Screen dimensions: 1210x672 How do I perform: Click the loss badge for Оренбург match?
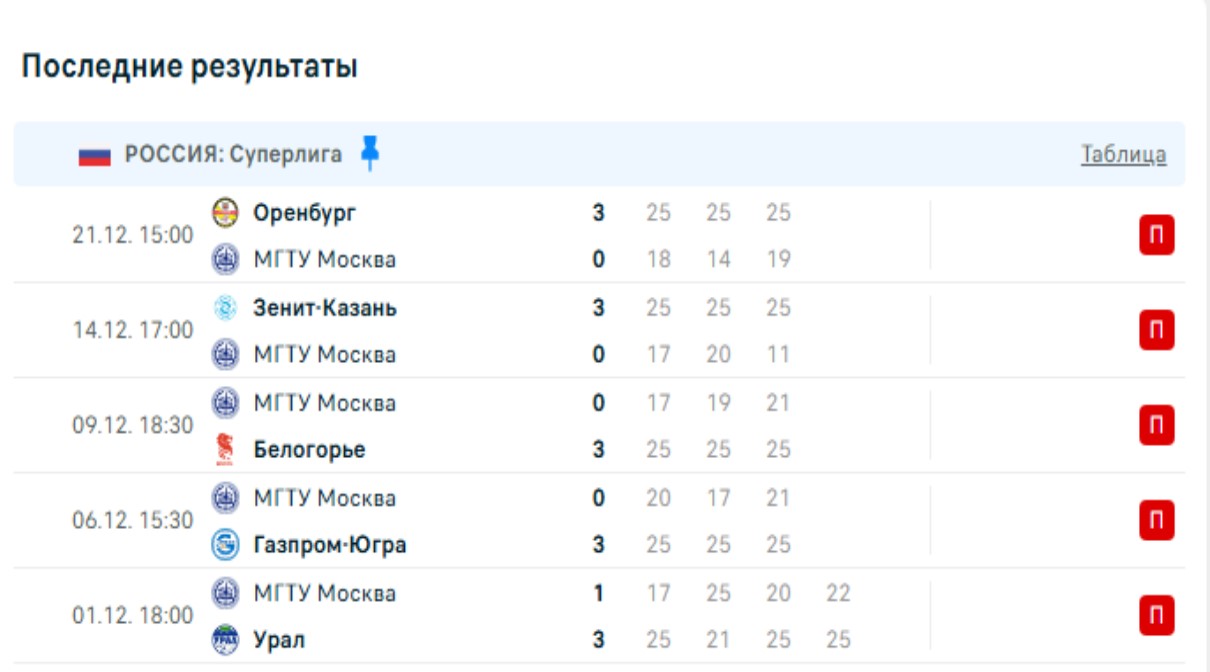1157,235
